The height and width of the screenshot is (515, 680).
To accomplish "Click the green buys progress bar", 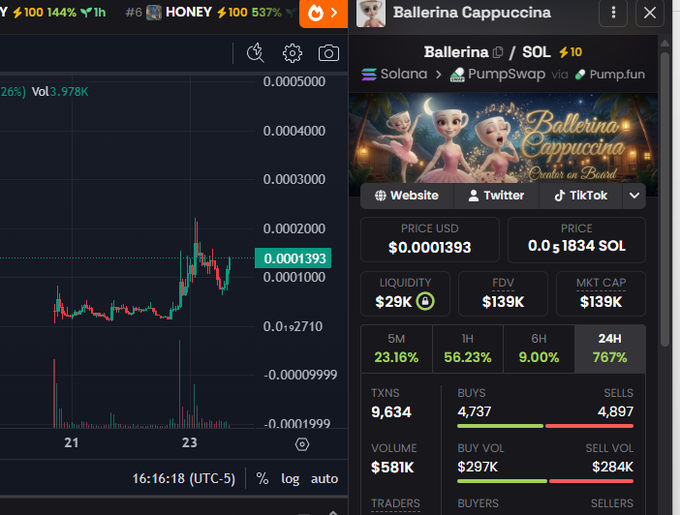I will coord(500,426).
